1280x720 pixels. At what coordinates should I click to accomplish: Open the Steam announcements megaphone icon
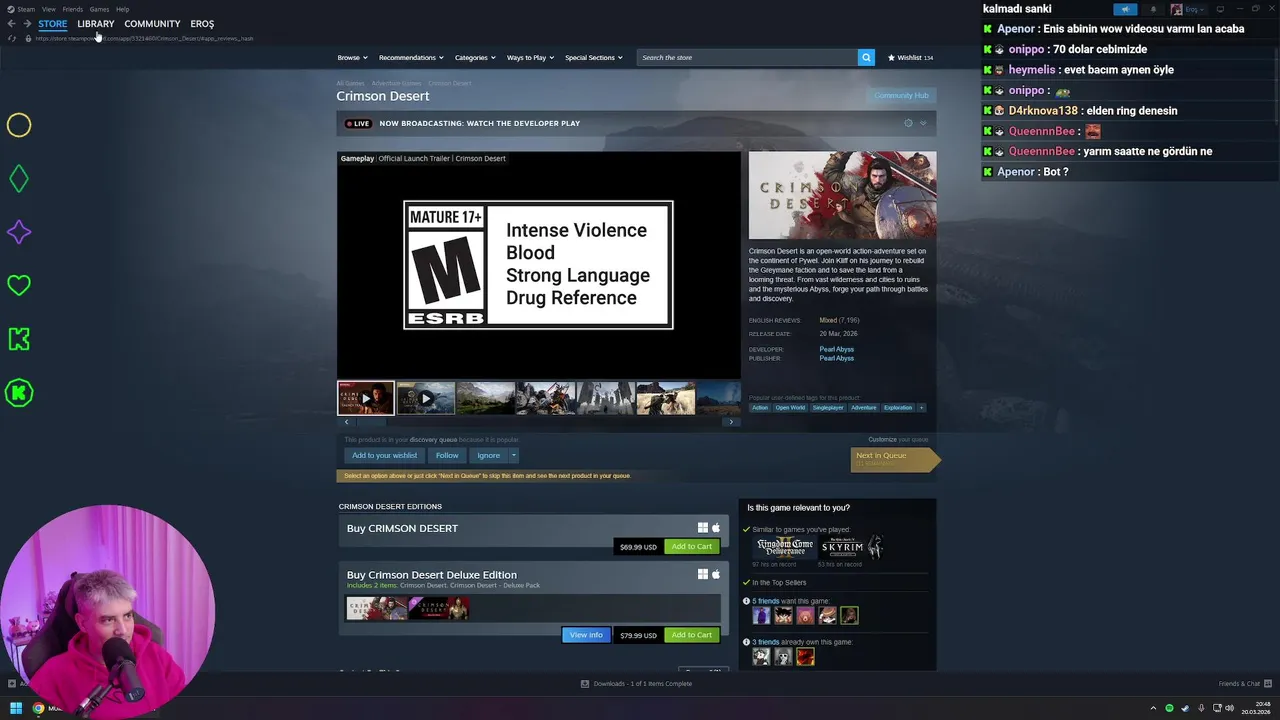click(x=1125, y=9)
